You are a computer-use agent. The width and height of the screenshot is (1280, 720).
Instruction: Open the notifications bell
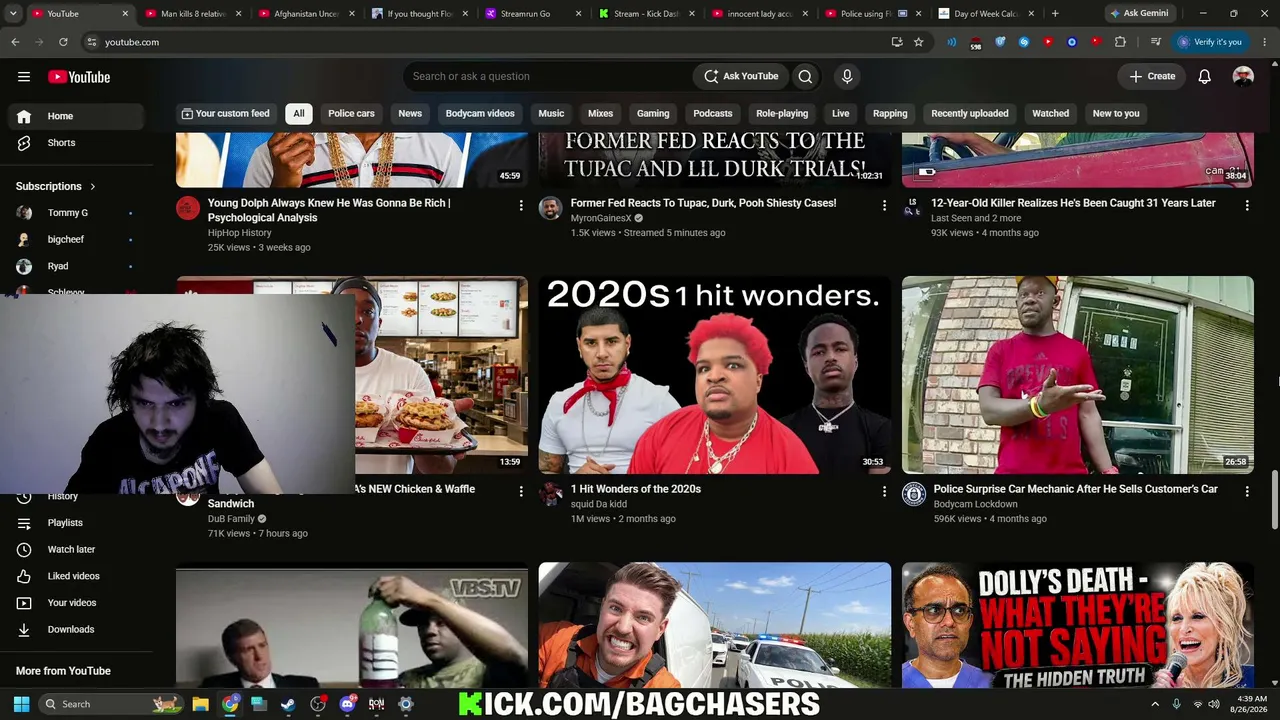pos(1205,76)
